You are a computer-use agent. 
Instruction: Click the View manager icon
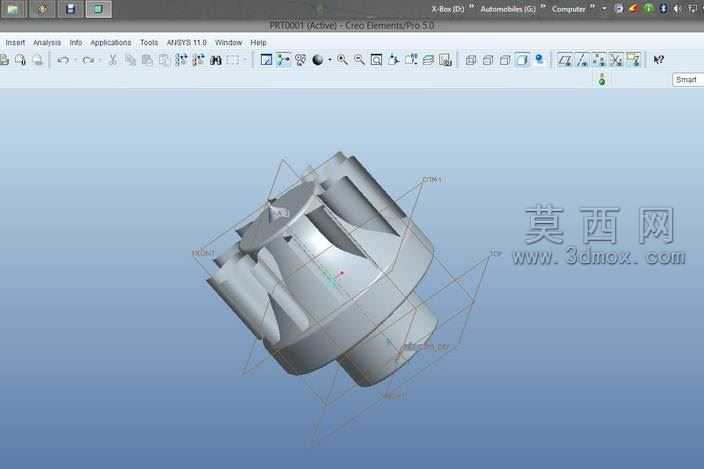[x=445, y=60]
